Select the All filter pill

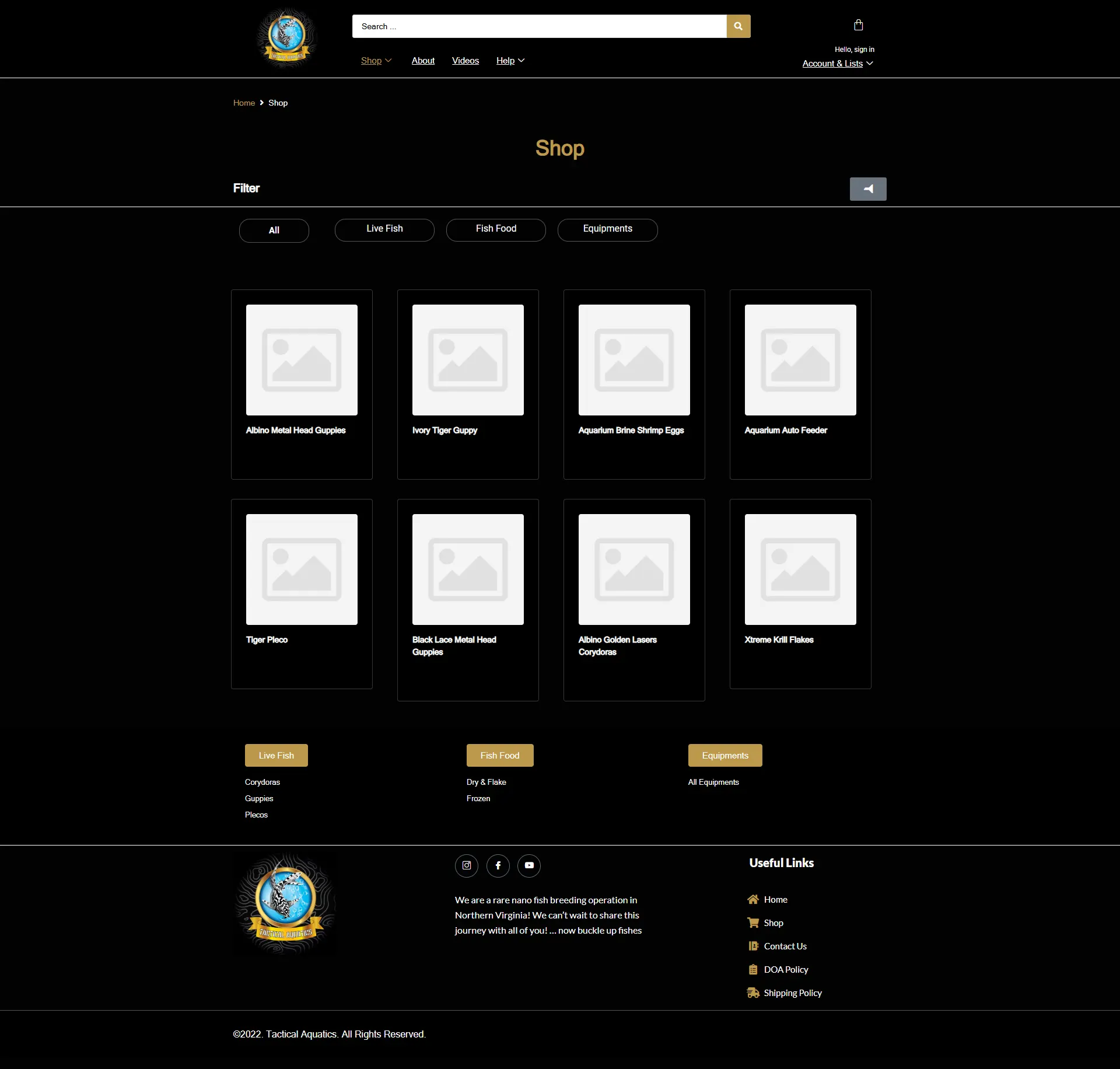(274, 230)
